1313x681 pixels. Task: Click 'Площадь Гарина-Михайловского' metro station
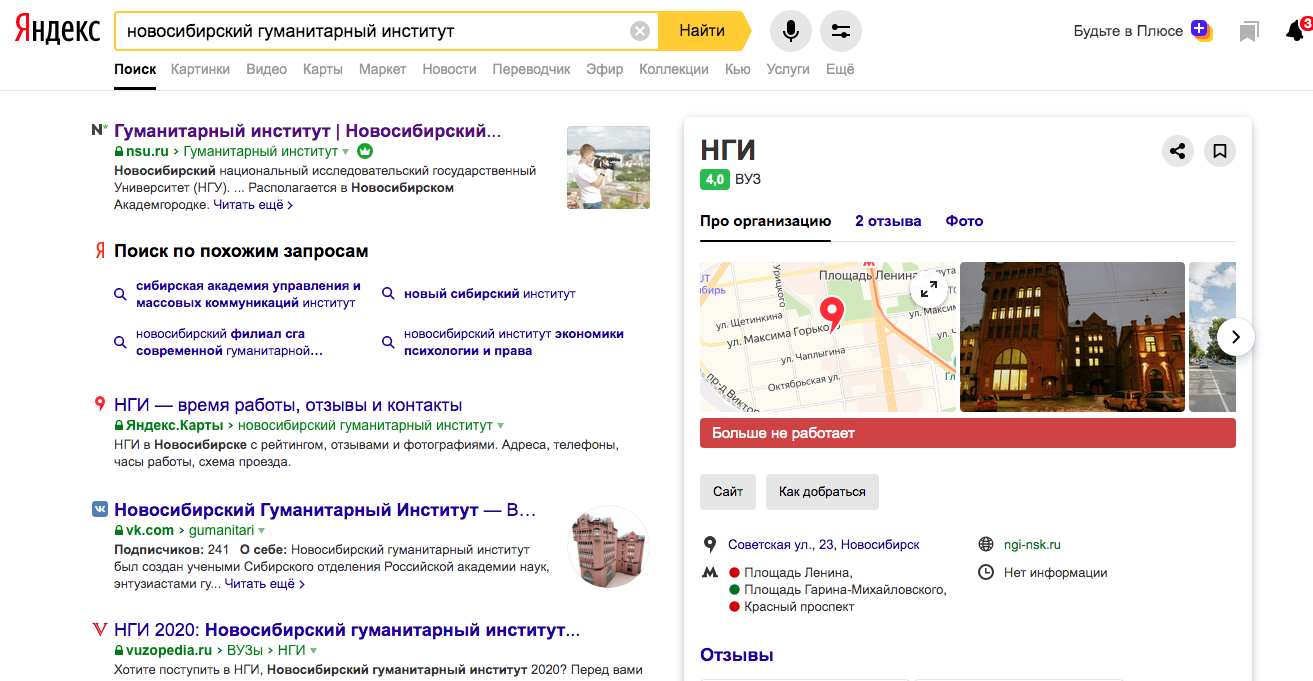[845, 590]
